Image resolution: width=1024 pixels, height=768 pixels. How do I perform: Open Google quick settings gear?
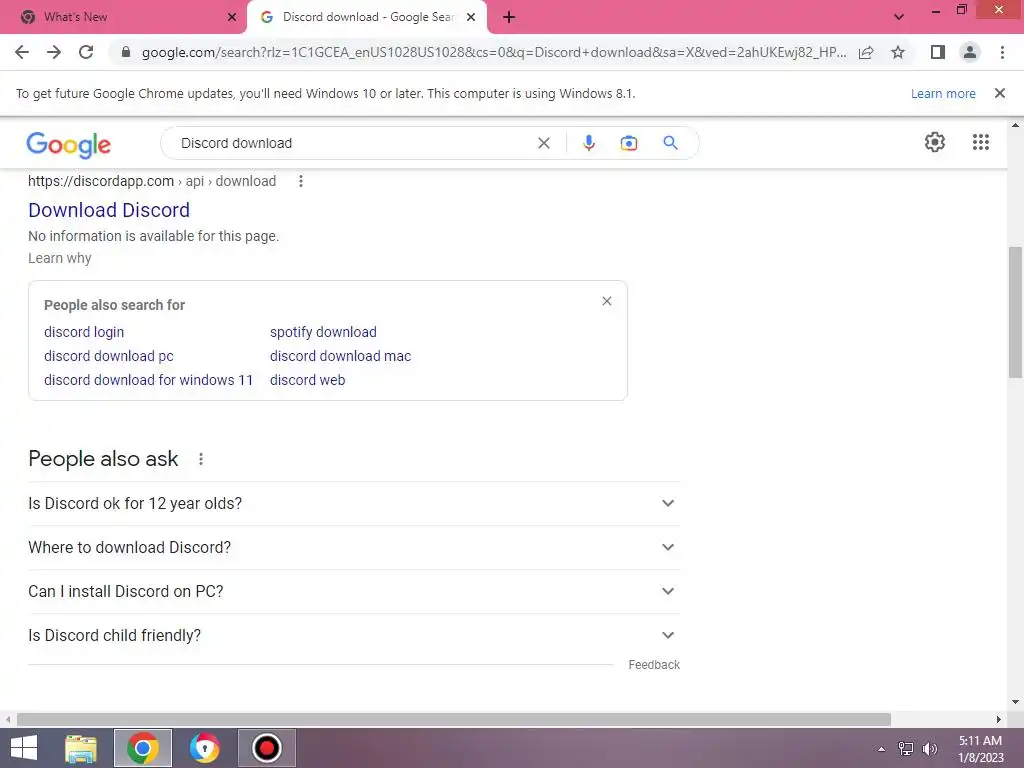click(935, 142)
